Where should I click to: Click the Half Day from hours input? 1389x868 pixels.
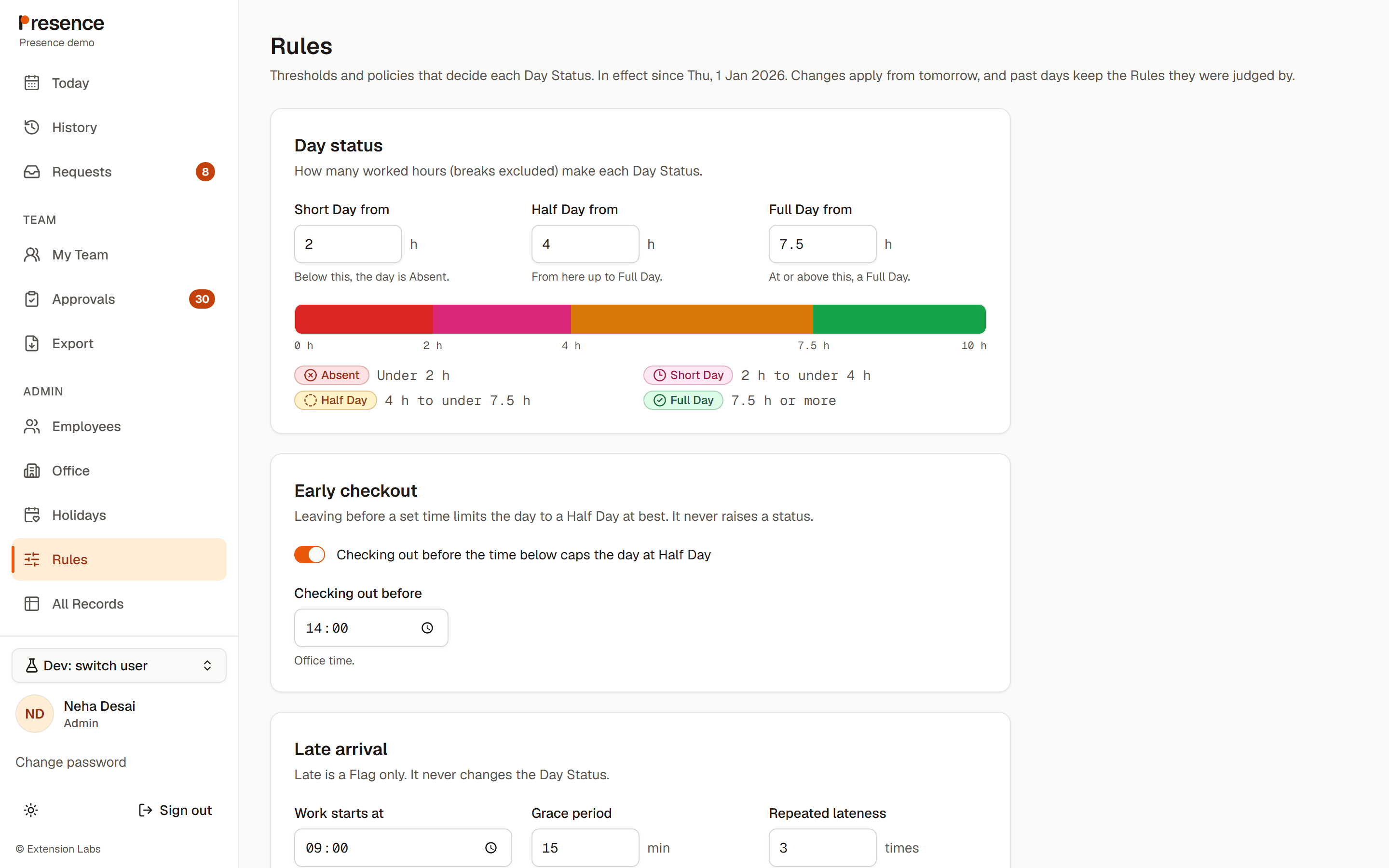(585, 244)
